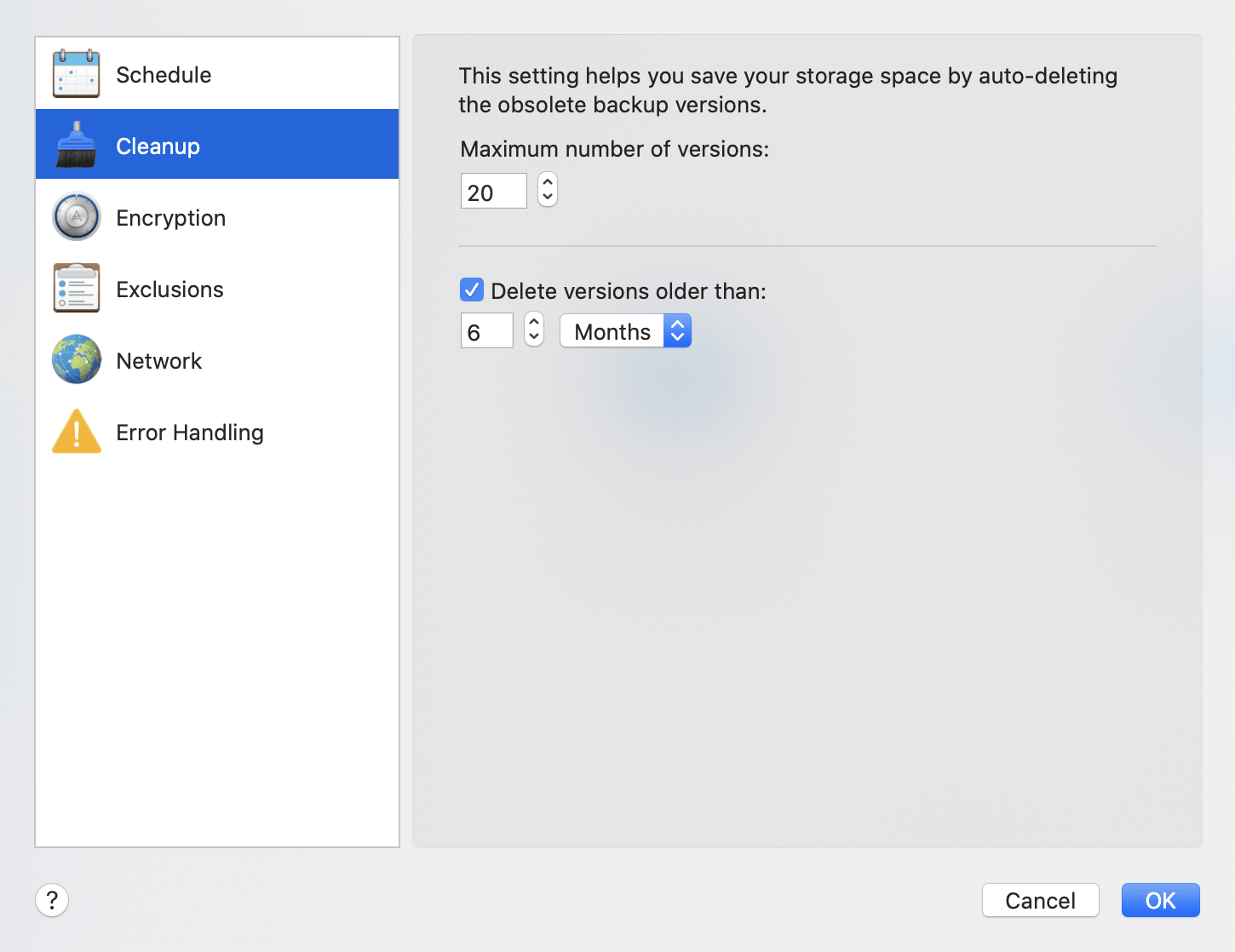Viewport: 1235px width, 952px height.
Task: Switch to the Schedule section
Action: pos(164,74)
